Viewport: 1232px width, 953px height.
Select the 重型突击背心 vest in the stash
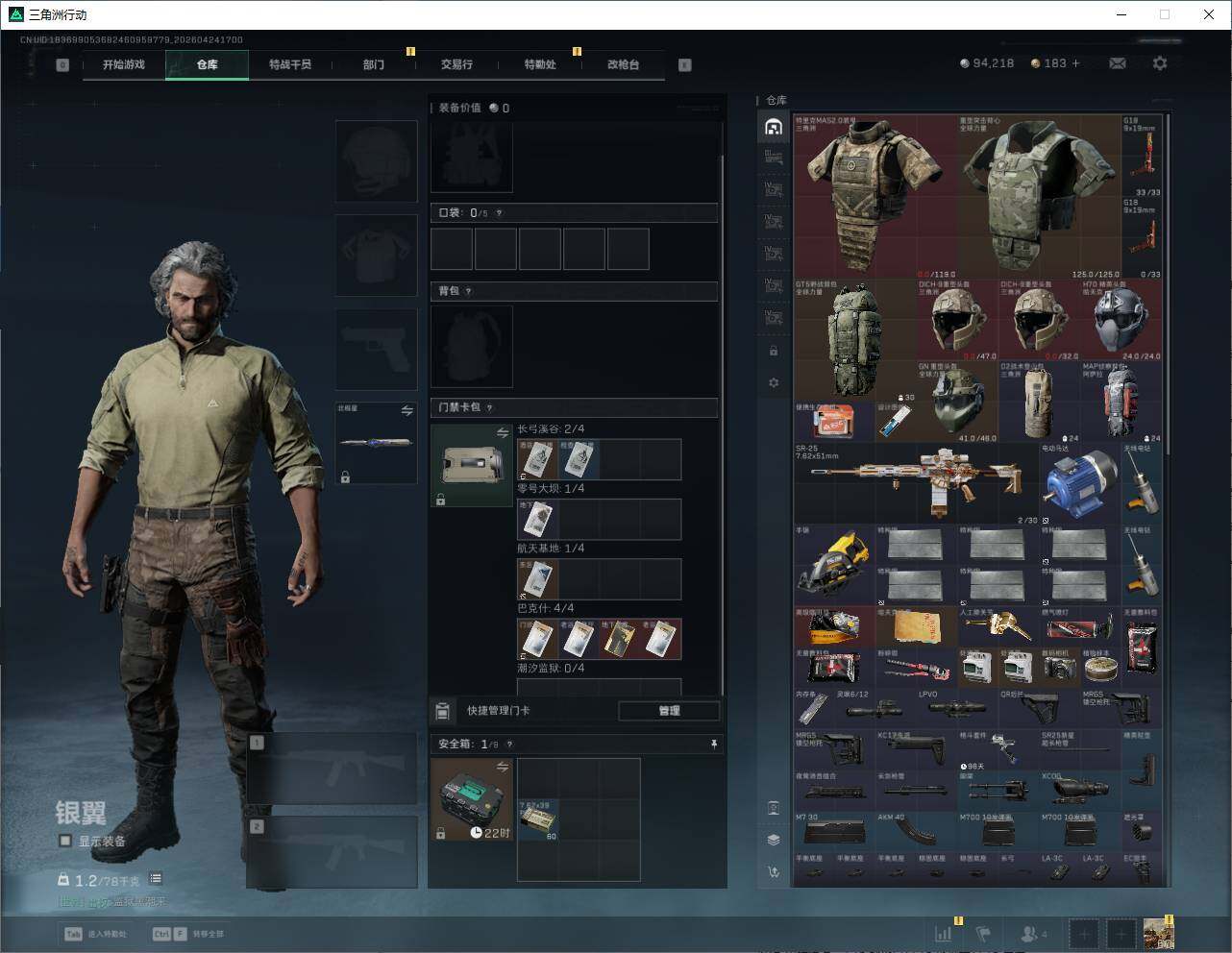pos(1039,196)
